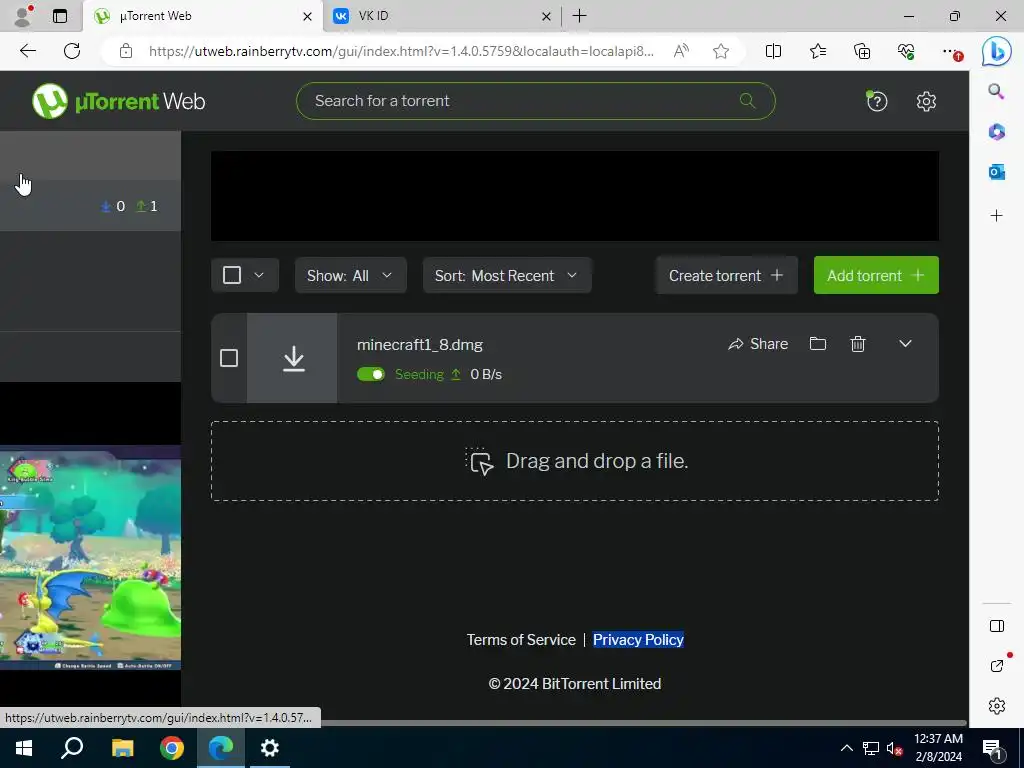Click the search magnifier in torrent search
This screenshot has height=768, width=1024.
pyautogui.click(x=747, y=101)
